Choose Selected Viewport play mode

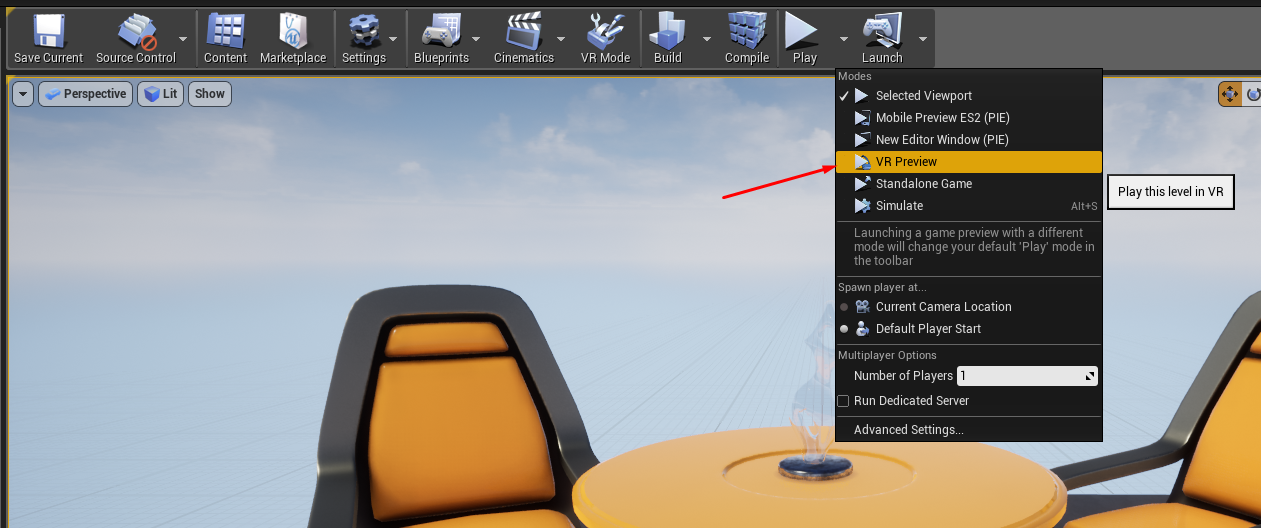point(968,96)
